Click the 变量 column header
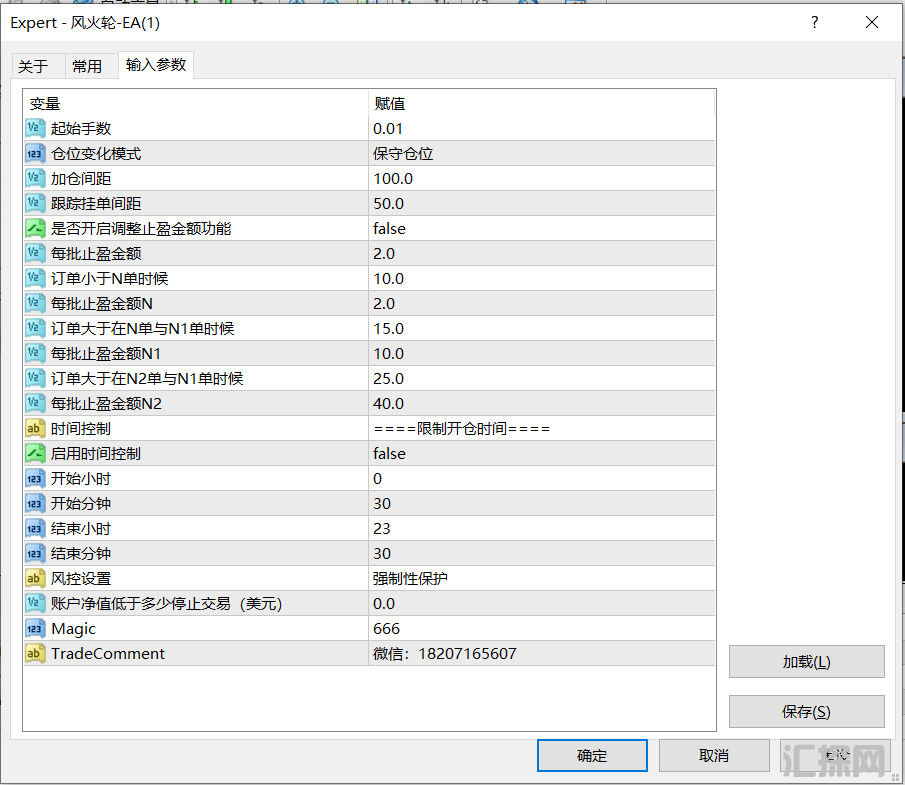This screenshot has width=905, height=785. coord(196,103)
